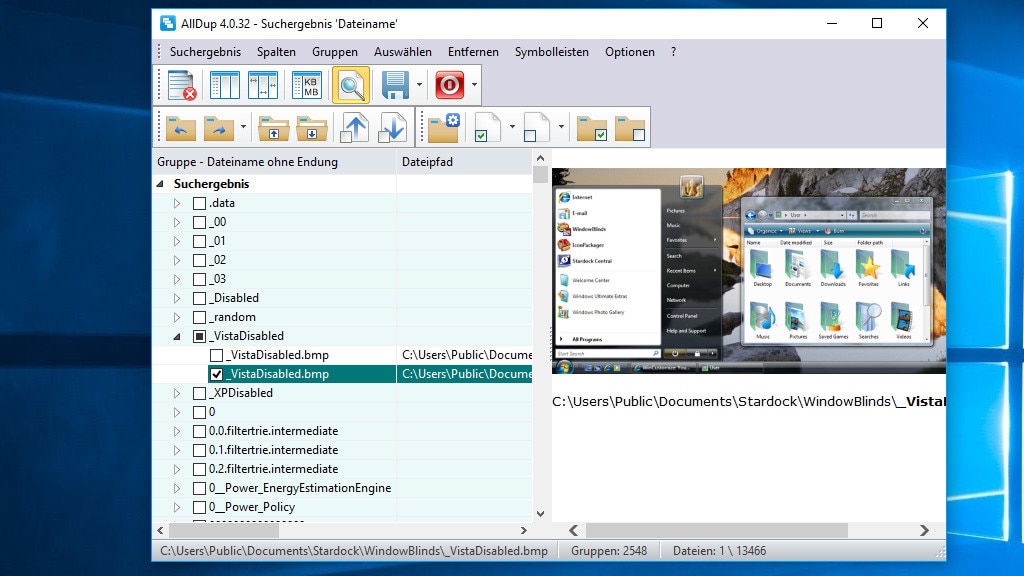Click the Vista desktop preview image
This screenshot has width=1024, height=576.
click(748, 271)
